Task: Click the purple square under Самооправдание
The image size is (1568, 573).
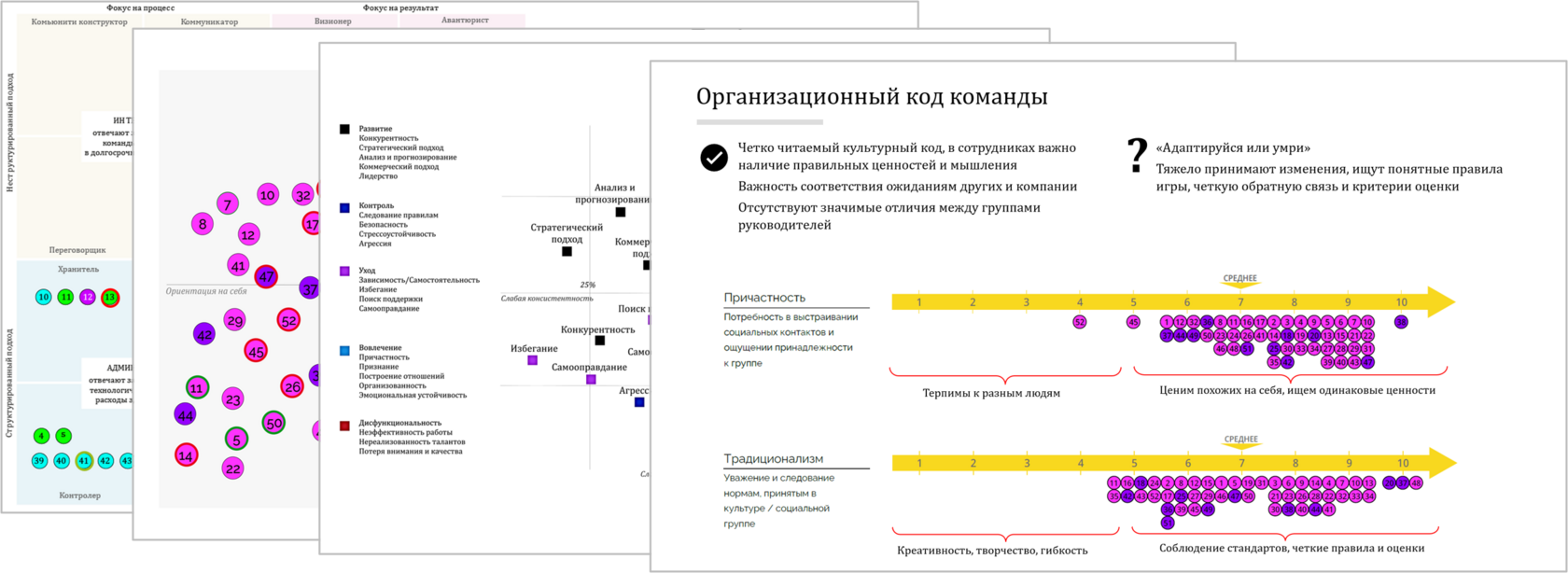Action: (591, 380)
